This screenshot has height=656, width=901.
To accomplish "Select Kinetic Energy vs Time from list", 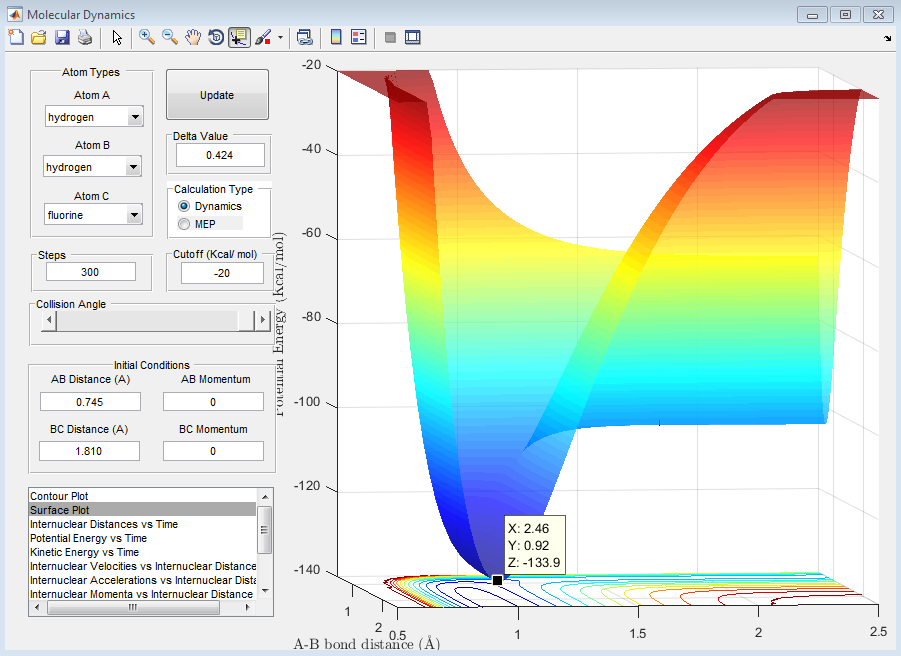I will [84, 552].
